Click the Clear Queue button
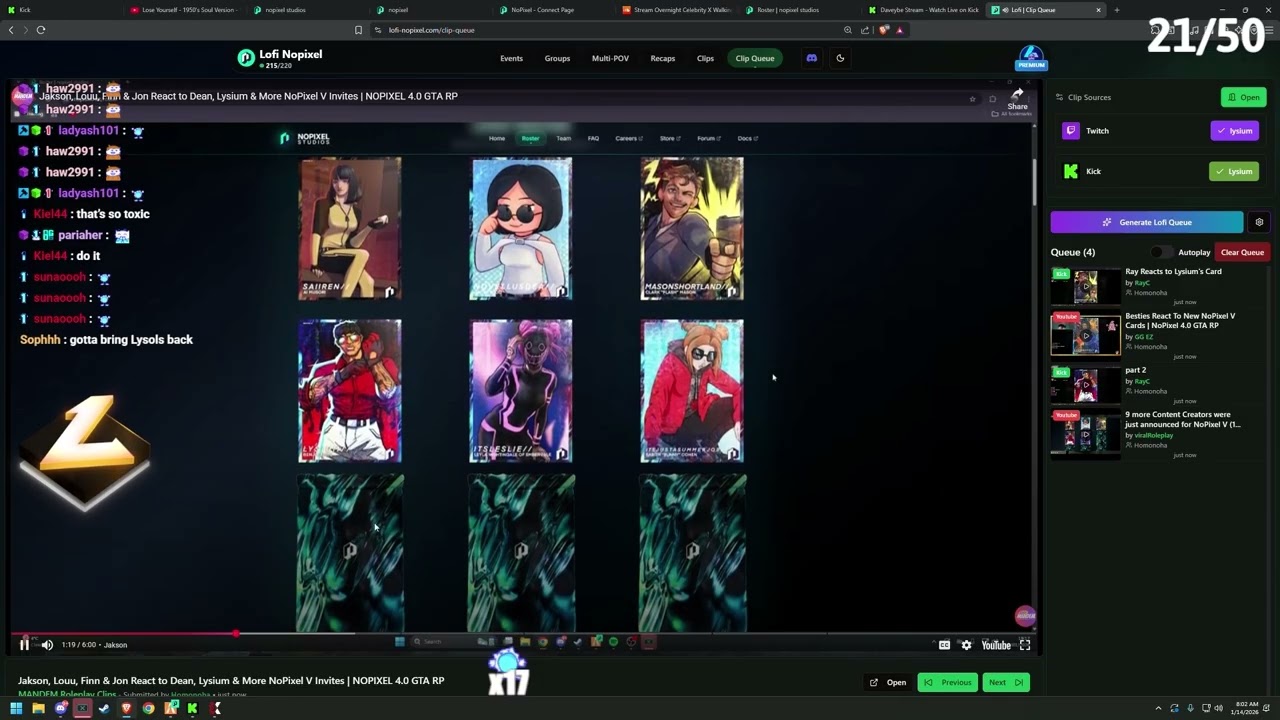The image size is (1280, 720). 1242,252
